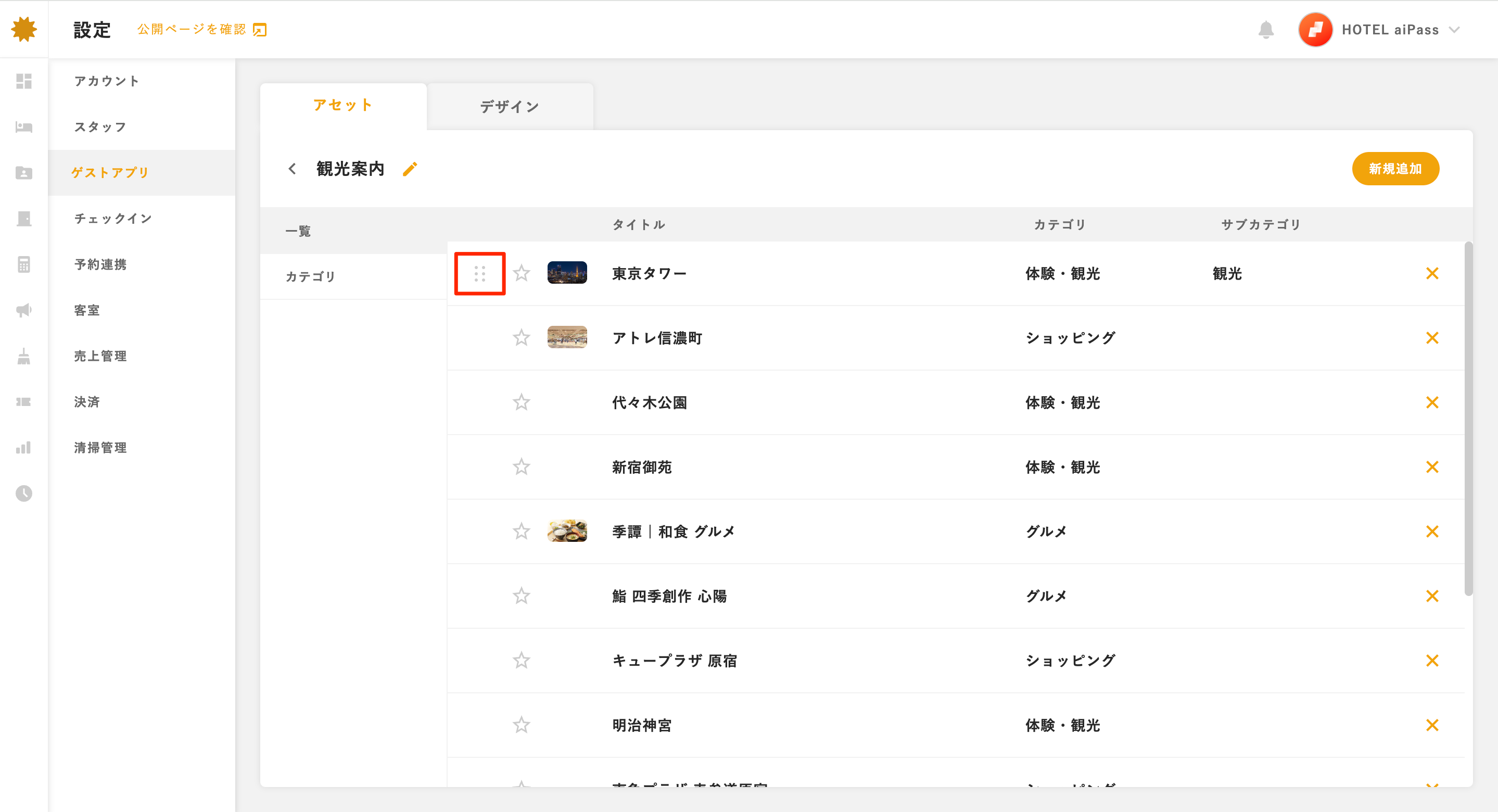Open the ticket icon in the left rail

24,402
